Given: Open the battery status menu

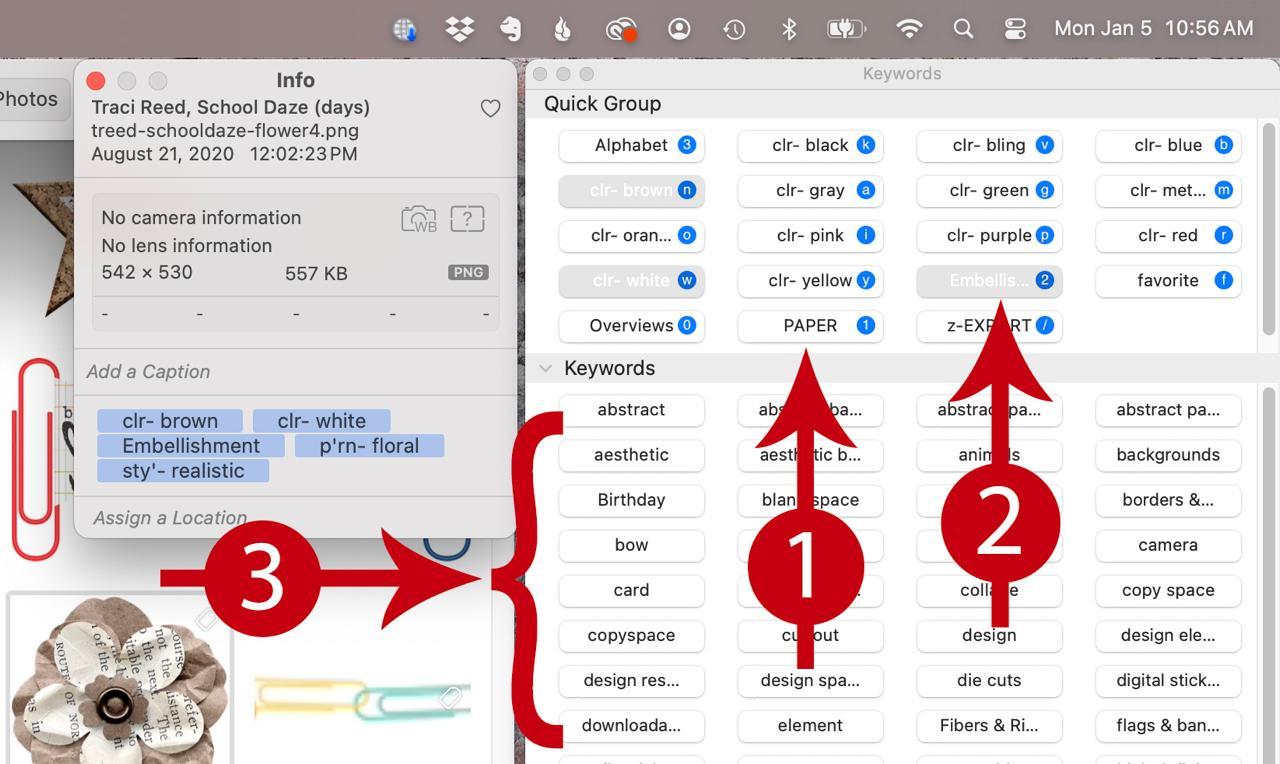Looking at the screenshot, I should click(x=846, y=29).
